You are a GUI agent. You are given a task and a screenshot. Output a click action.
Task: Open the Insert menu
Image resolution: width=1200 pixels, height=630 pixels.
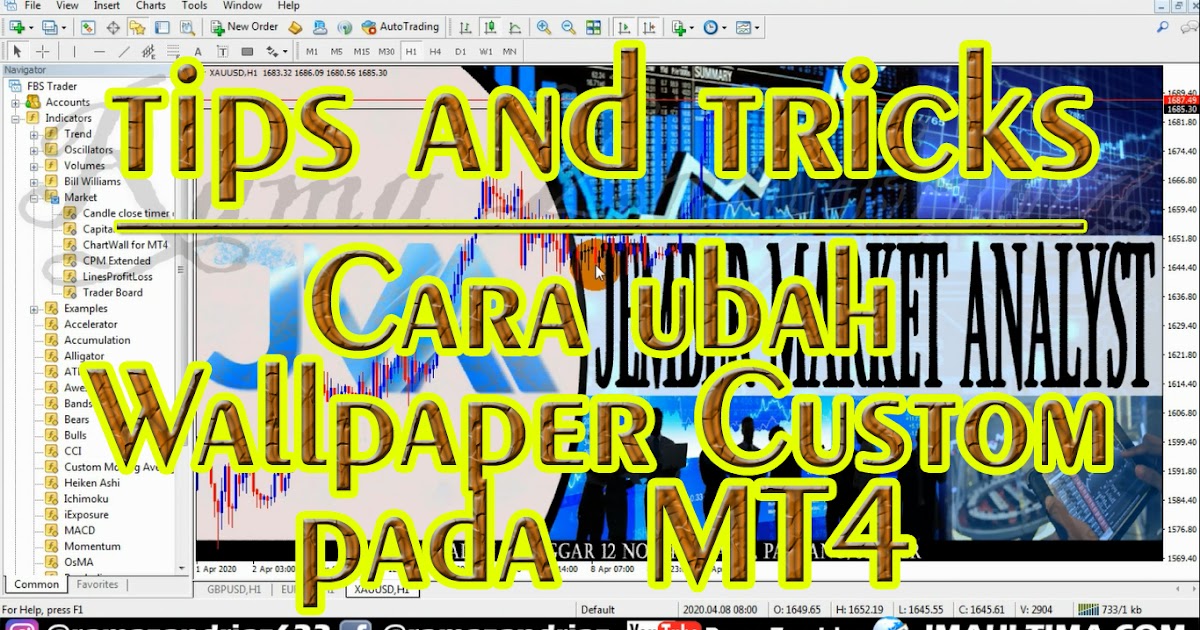pos(107,6)
